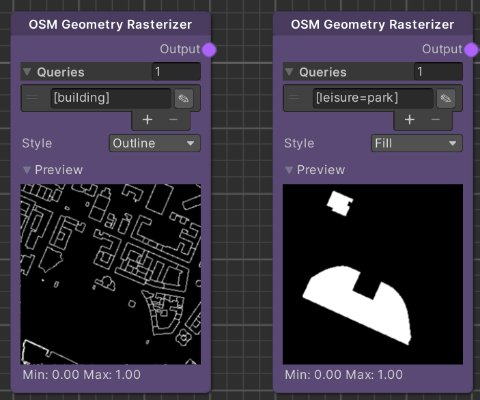Viewport: 480px width, 400px height.
Task: Add a query in the leisure=park node
Action: click(410, 120)
